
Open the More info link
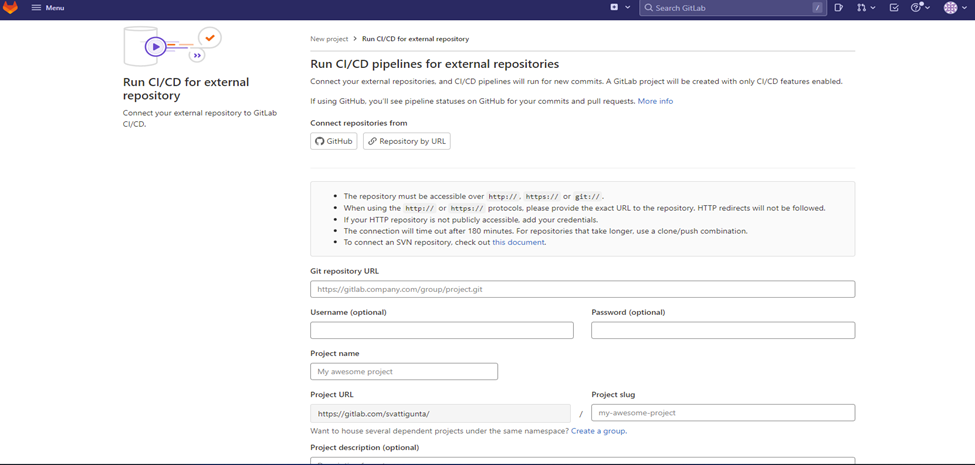pyautogui.click(x=655, y=101)
